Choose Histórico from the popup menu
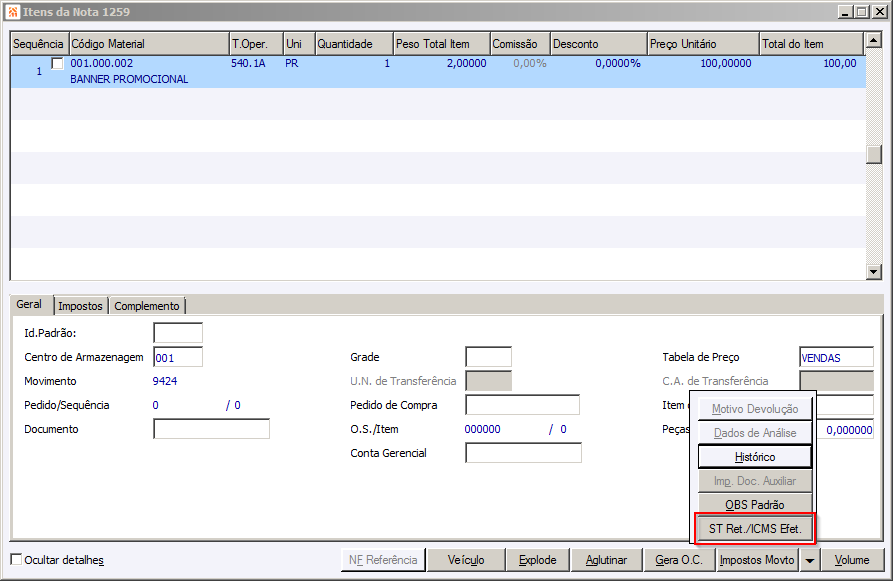 [x=755, y=457]
